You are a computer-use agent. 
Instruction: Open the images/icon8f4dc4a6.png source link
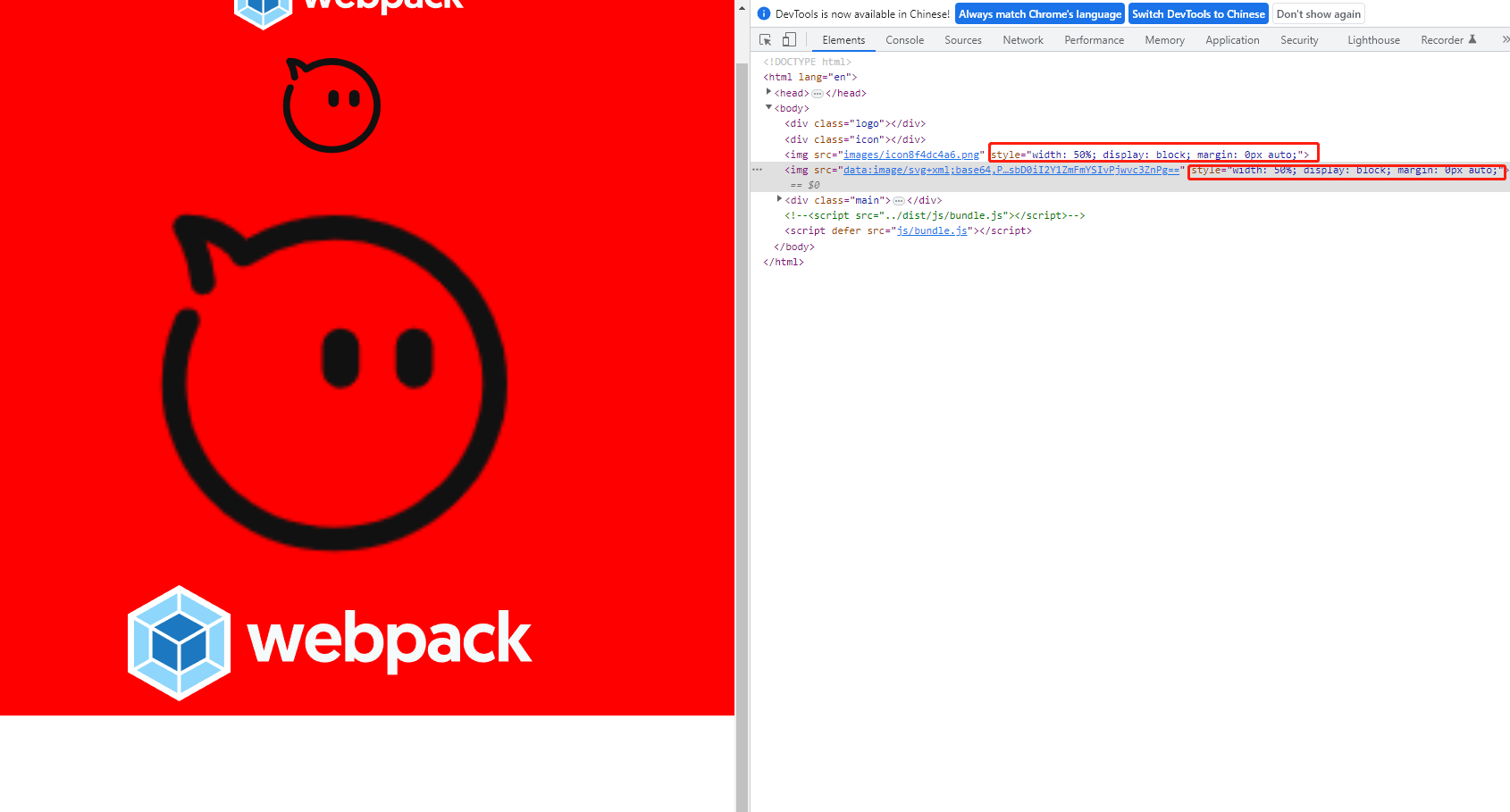(x=911, y=155)
